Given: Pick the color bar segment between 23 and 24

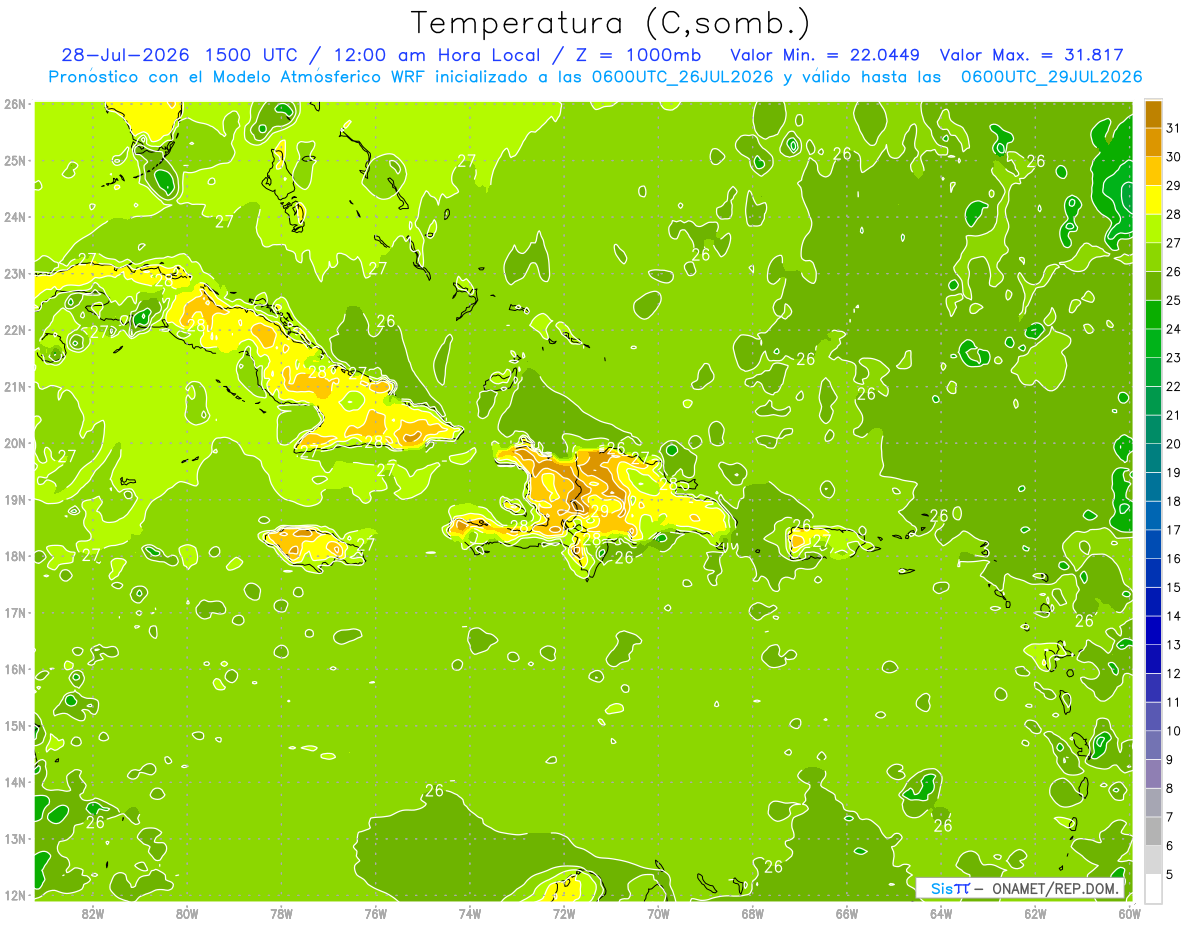Looking at the screenshot, I should pos(1153,343).
